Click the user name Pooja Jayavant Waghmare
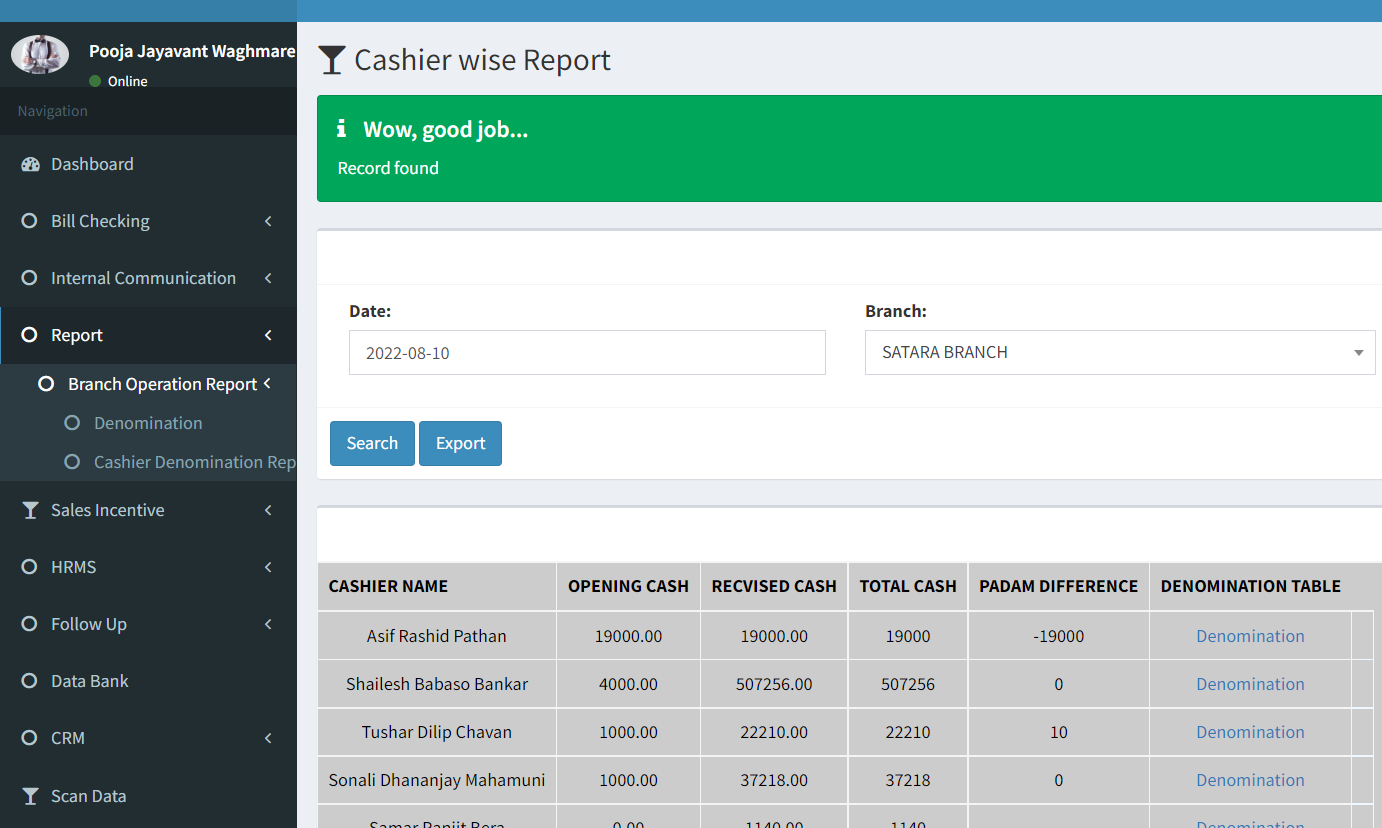This screenshot has width=1382, height=828. coord(192,51)
